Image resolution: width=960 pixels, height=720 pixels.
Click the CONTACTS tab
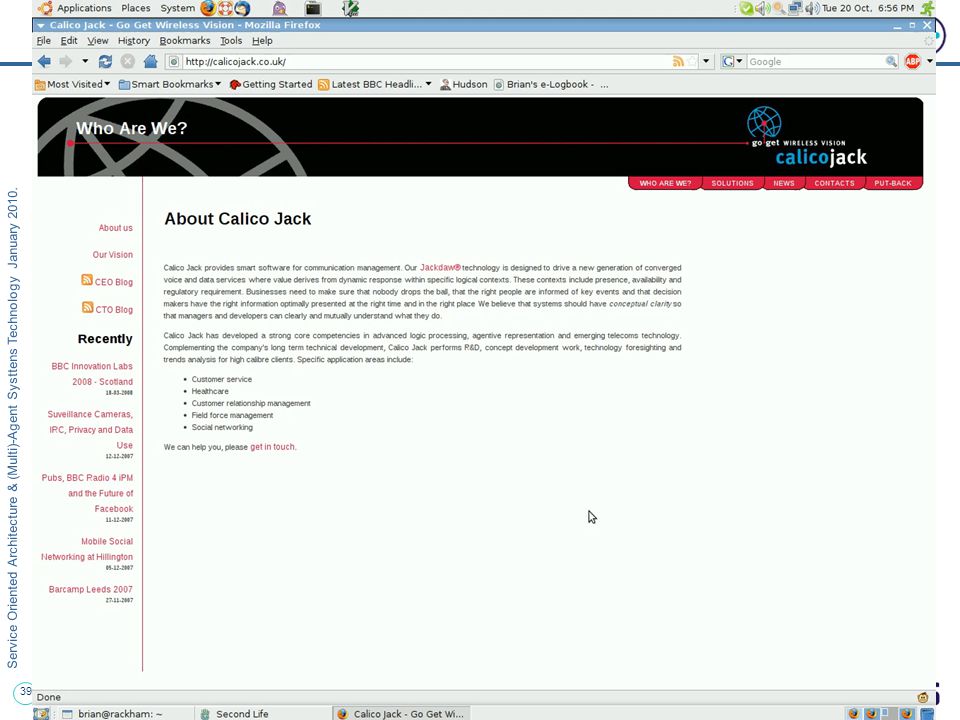pos(834,183)
